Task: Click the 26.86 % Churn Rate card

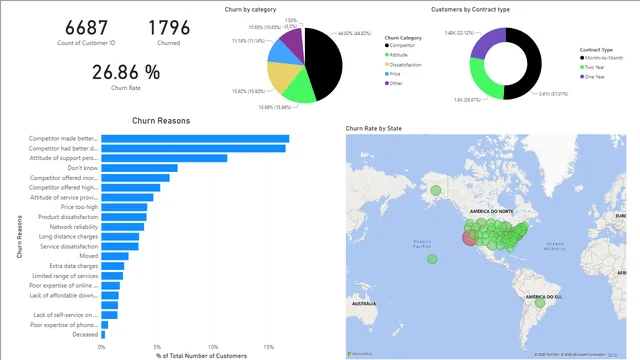Action: [126, 77]
